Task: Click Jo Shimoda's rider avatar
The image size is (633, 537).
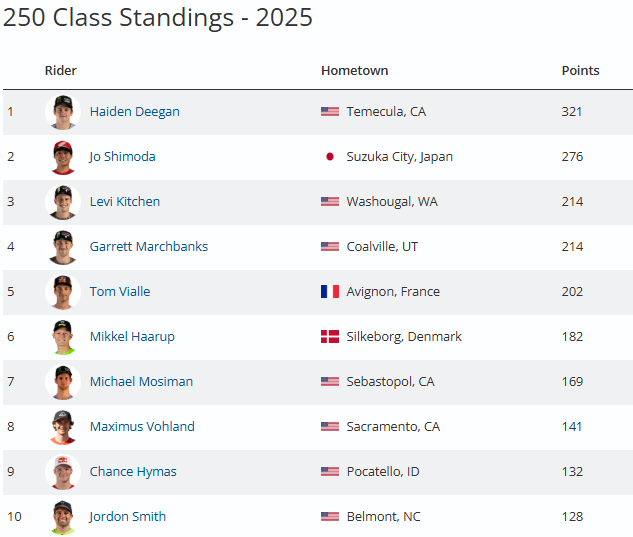Action: tap(63, 157)
